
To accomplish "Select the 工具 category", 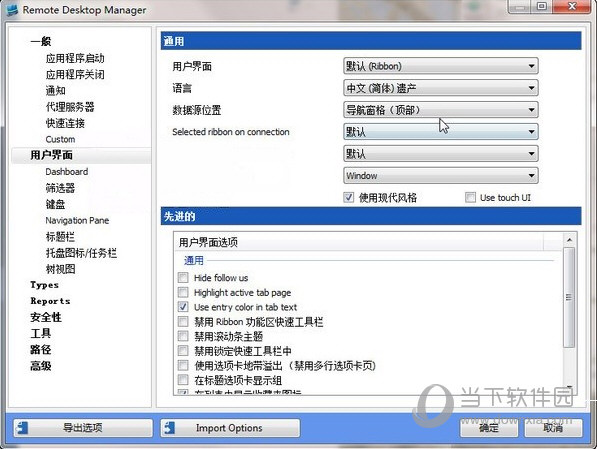I will coord(40,334).
